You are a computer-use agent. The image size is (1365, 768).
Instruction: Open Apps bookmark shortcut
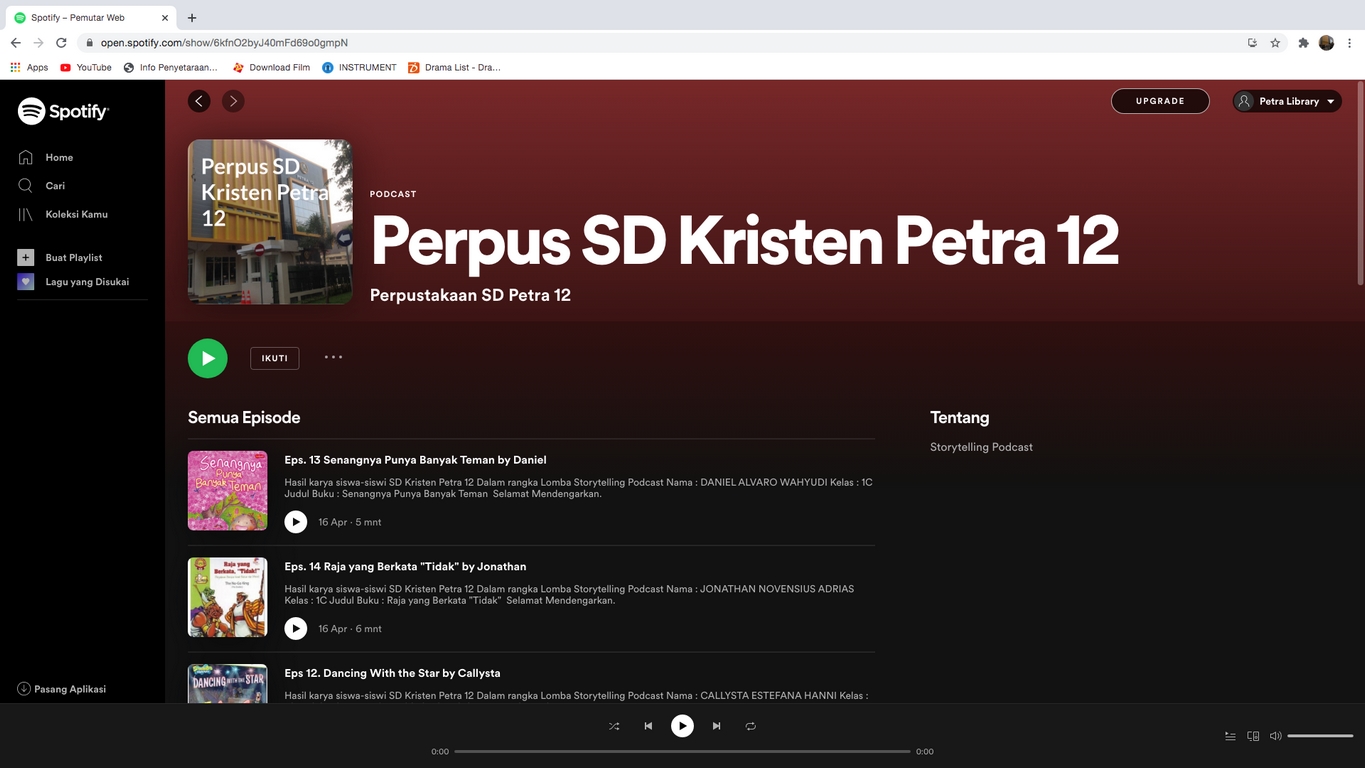29,67
